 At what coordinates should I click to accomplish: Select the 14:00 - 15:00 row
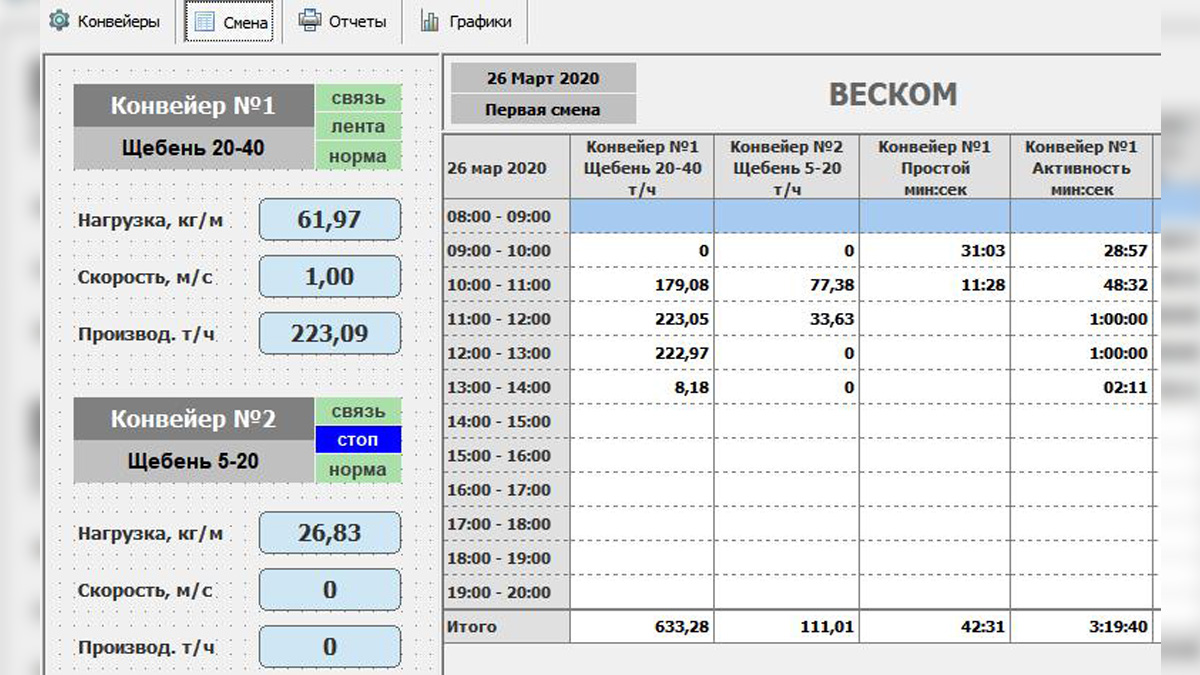coord(800,421)
